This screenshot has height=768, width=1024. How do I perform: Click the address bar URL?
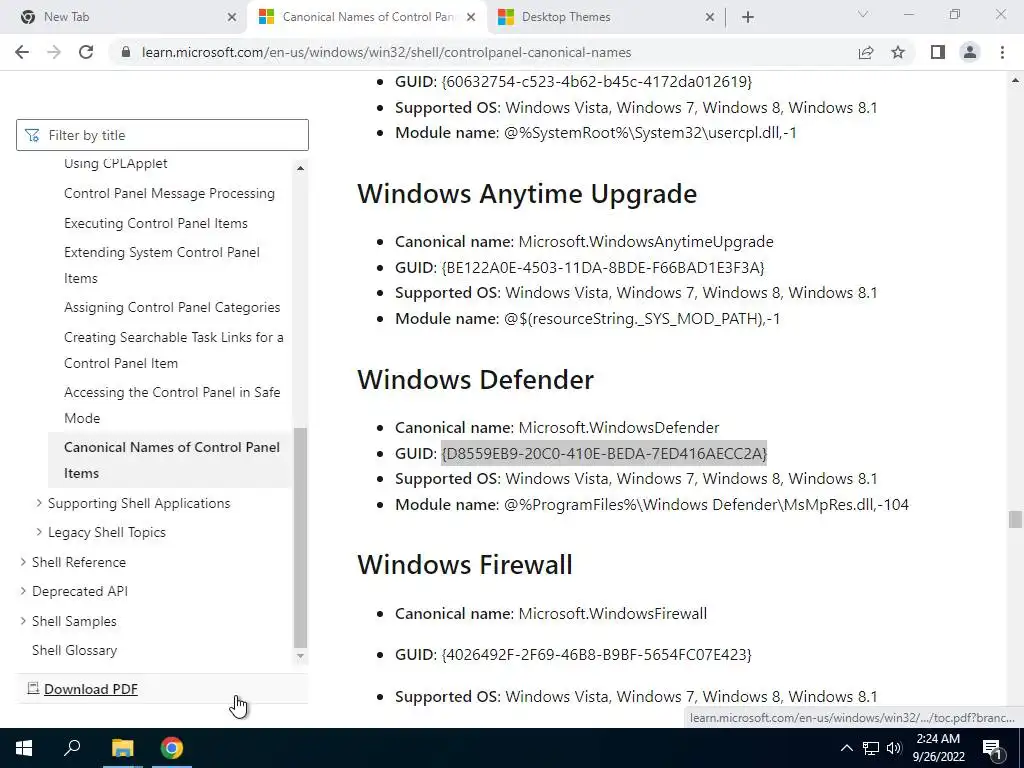pyautogui.click(x=387, y=52)
